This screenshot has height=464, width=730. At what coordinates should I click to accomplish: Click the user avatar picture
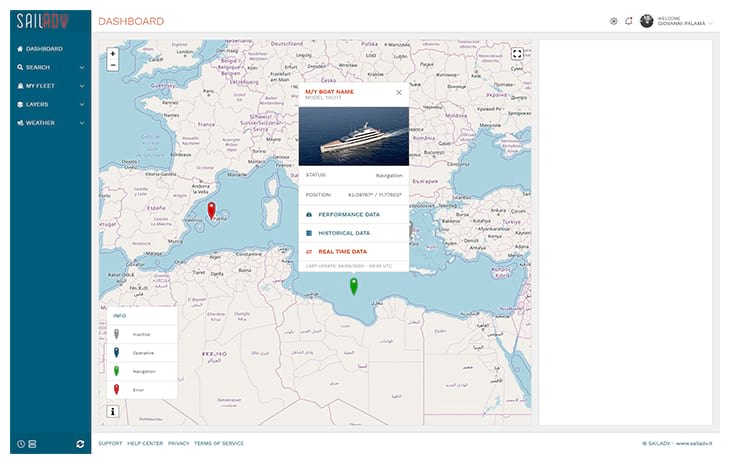click(x=647, y=21)
